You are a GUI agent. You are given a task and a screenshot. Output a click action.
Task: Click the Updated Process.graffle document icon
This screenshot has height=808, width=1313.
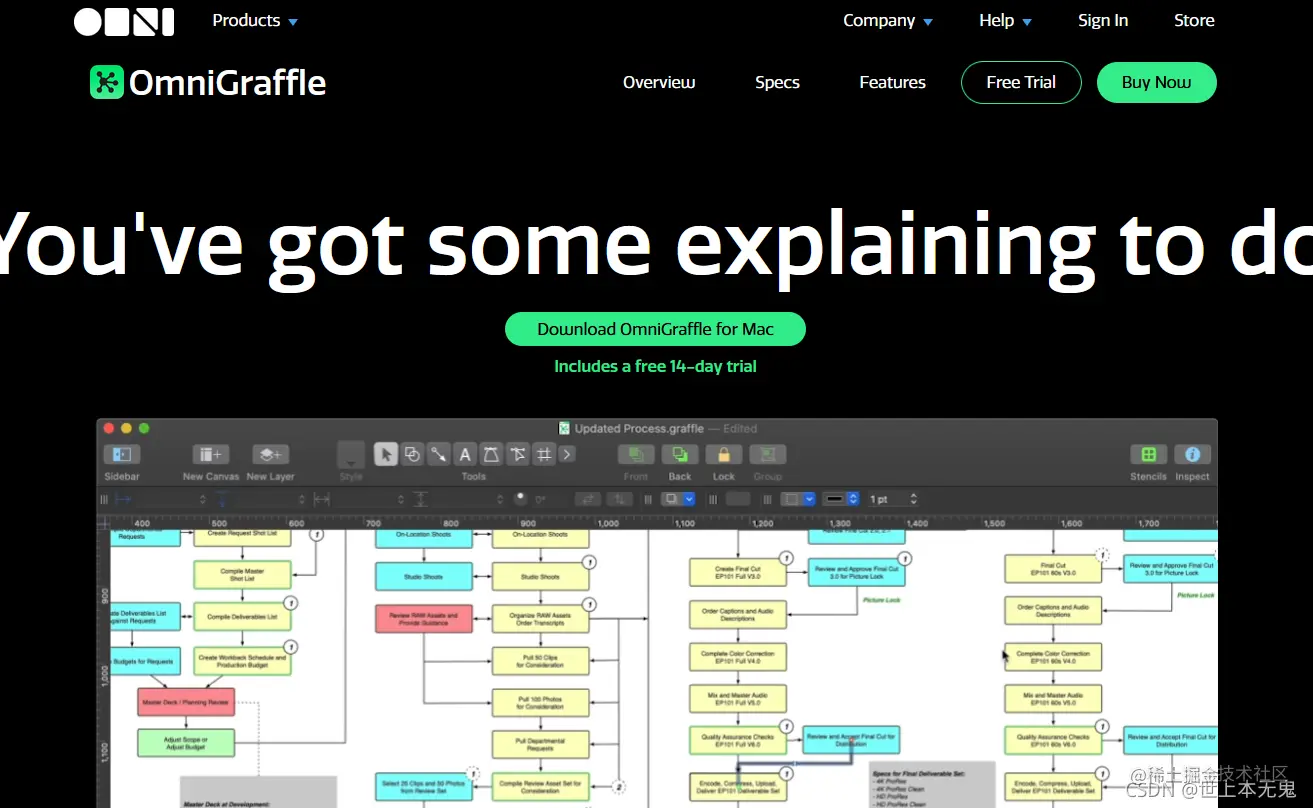(x=564, y=428)
